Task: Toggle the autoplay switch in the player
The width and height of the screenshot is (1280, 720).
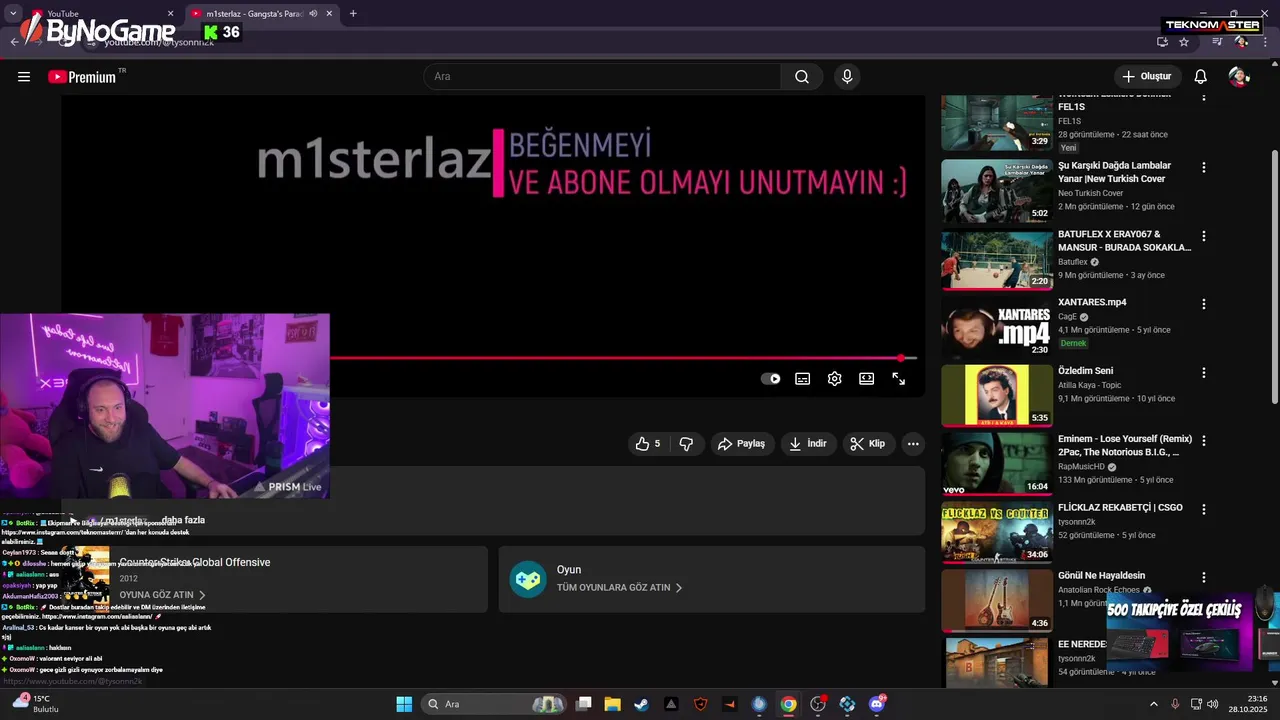Action: coord(770,379)
